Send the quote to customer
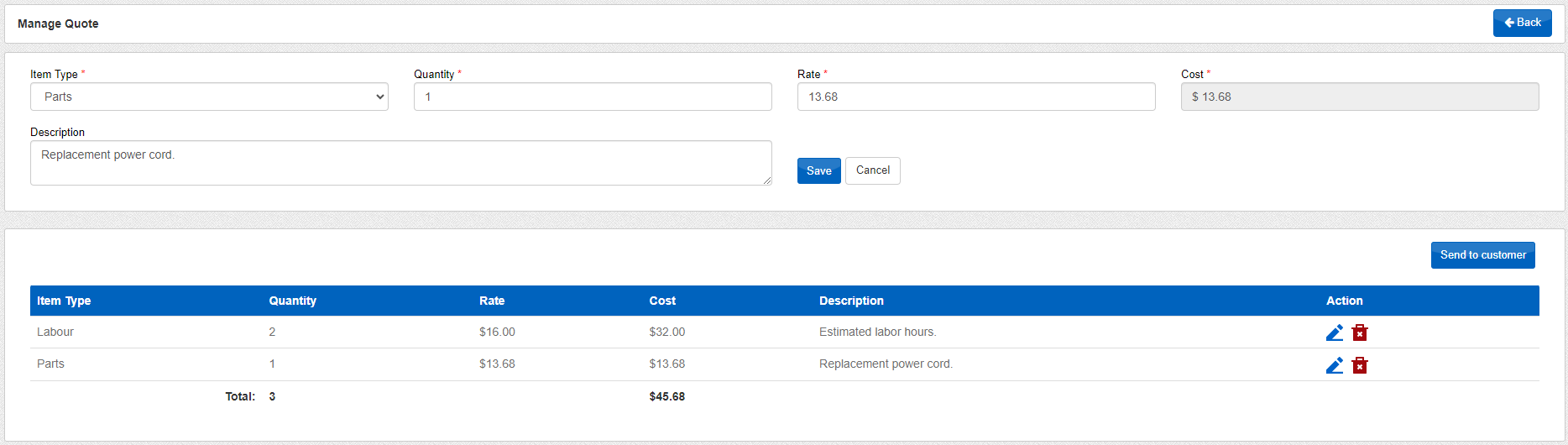The width and height of the screenshot is (1568, 445). 1482,255
